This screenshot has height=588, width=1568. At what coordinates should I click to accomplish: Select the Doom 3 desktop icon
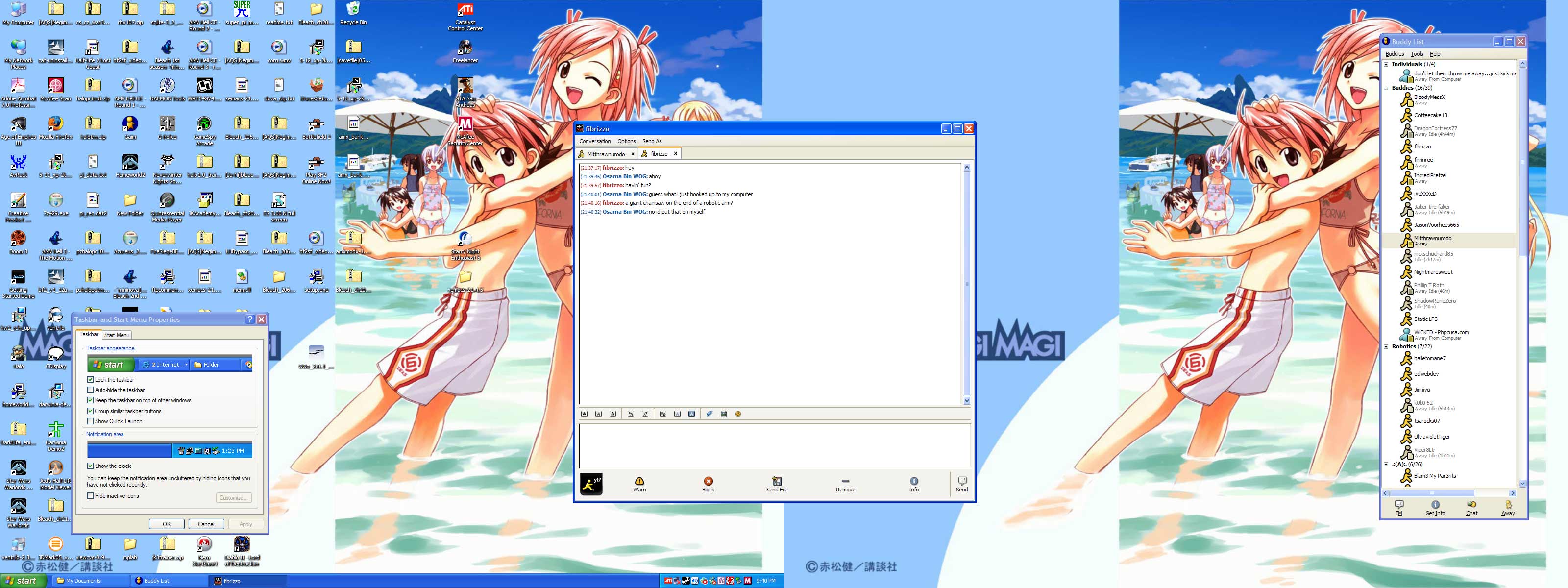coord(18,242)
